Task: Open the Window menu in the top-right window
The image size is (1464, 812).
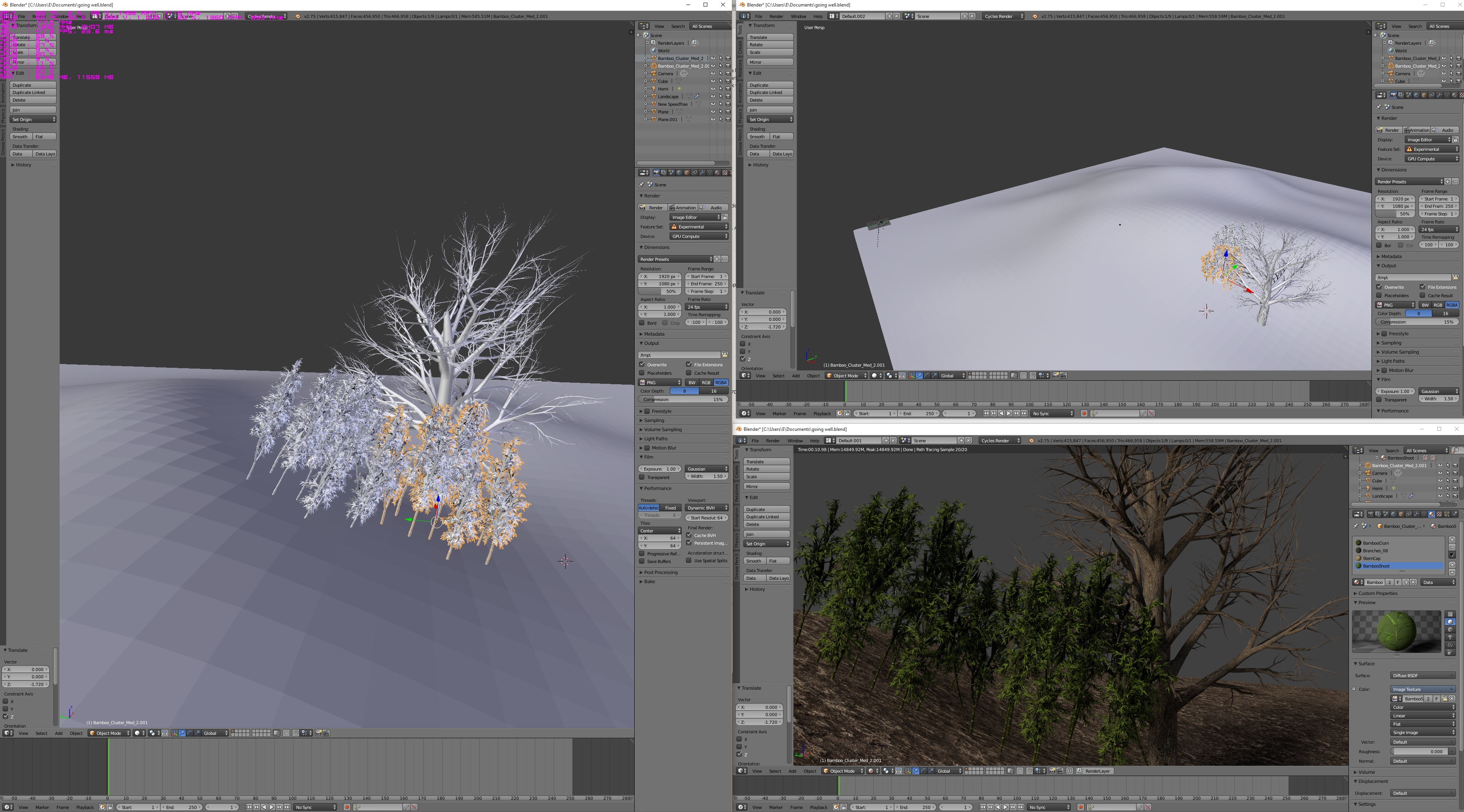Action: (x=799, y=16)
